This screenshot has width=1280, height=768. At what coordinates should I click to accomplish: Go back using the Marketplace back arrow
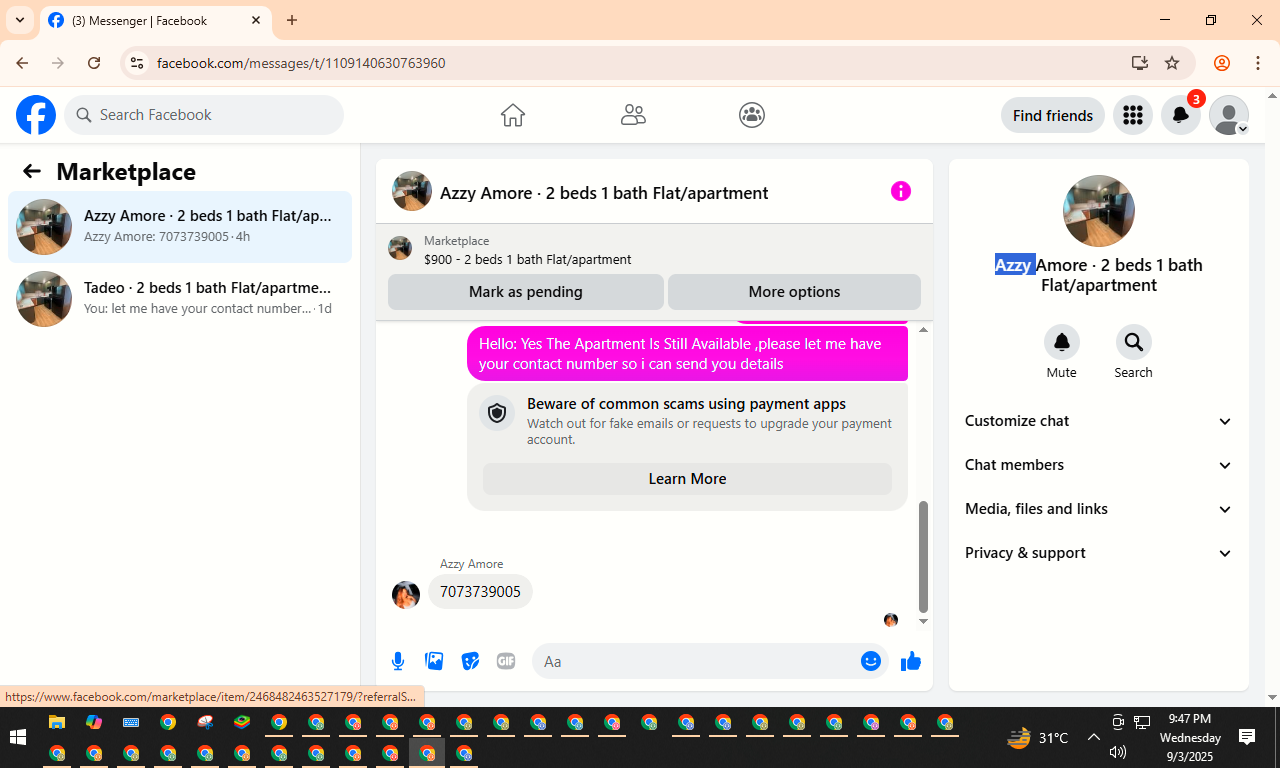pos(32,171)
